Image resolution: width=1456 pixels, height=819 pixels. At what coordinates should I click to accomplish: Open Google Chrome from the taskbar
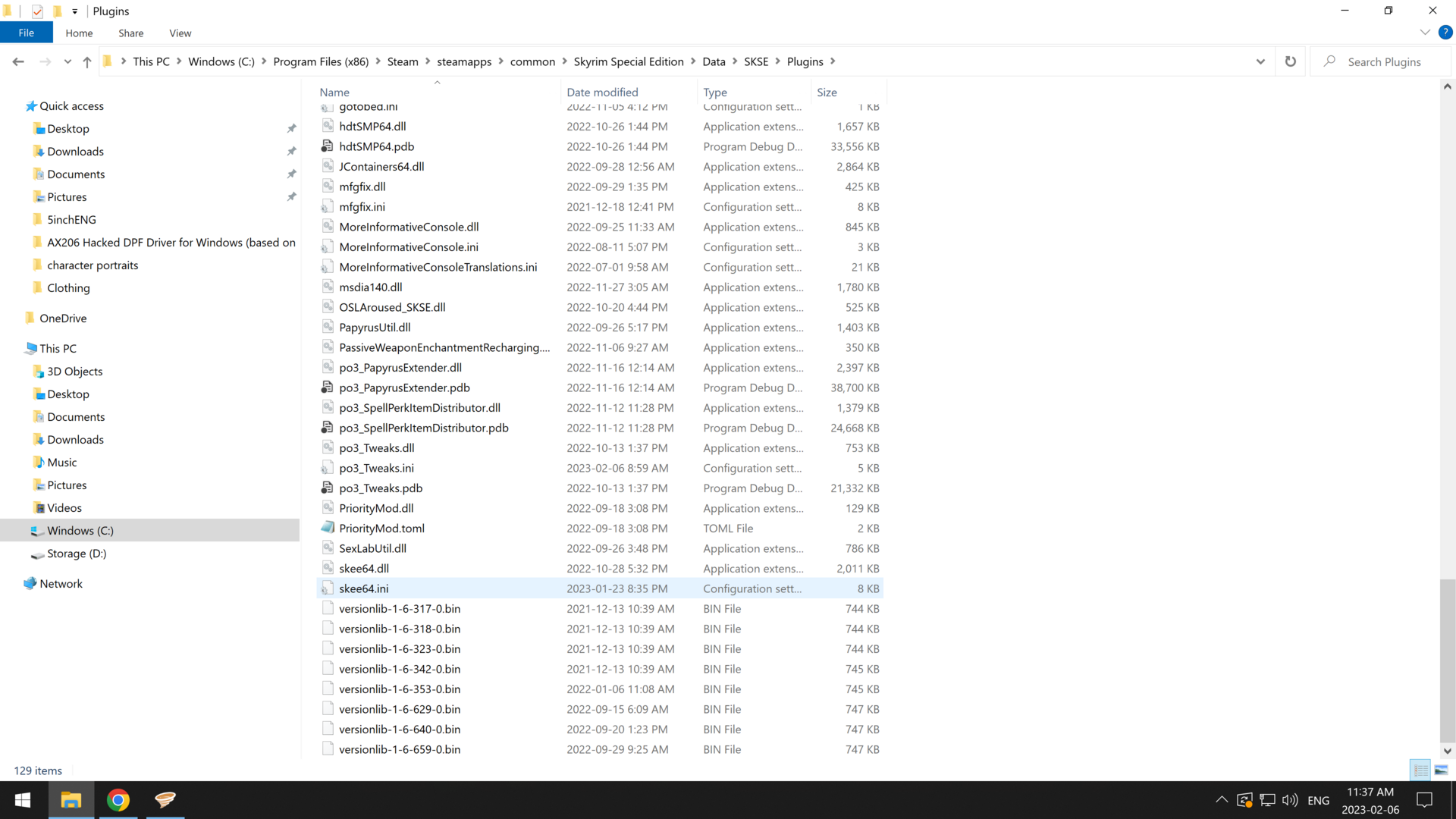tap(118, 800)
